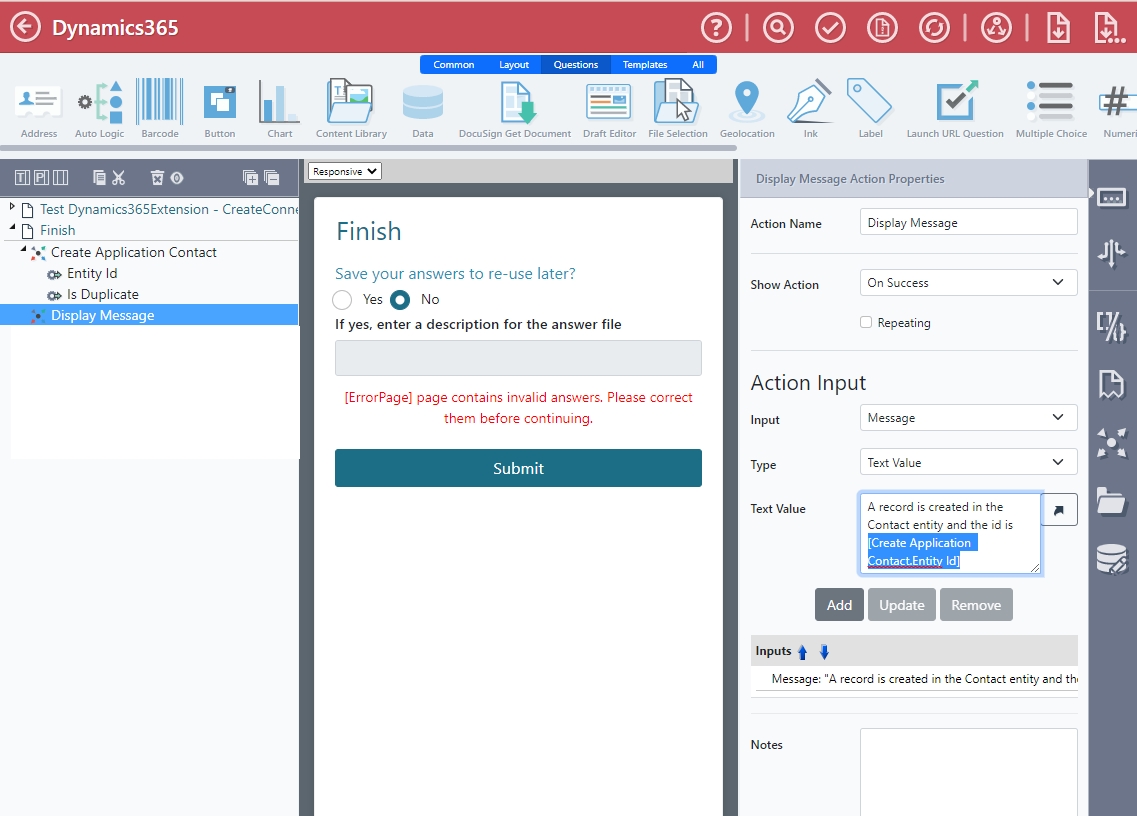Click the Text Value textarea
This screenshot has width=1137, height=816.
(x=950, y=533)
